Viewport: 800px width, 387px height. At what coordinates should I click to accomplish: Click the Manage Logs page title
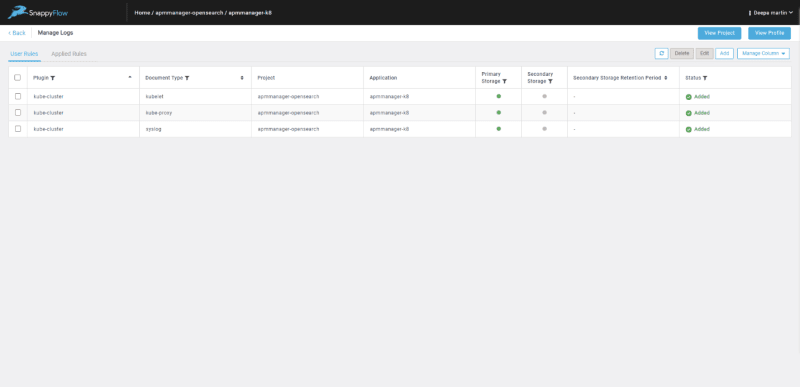(56, 33)
